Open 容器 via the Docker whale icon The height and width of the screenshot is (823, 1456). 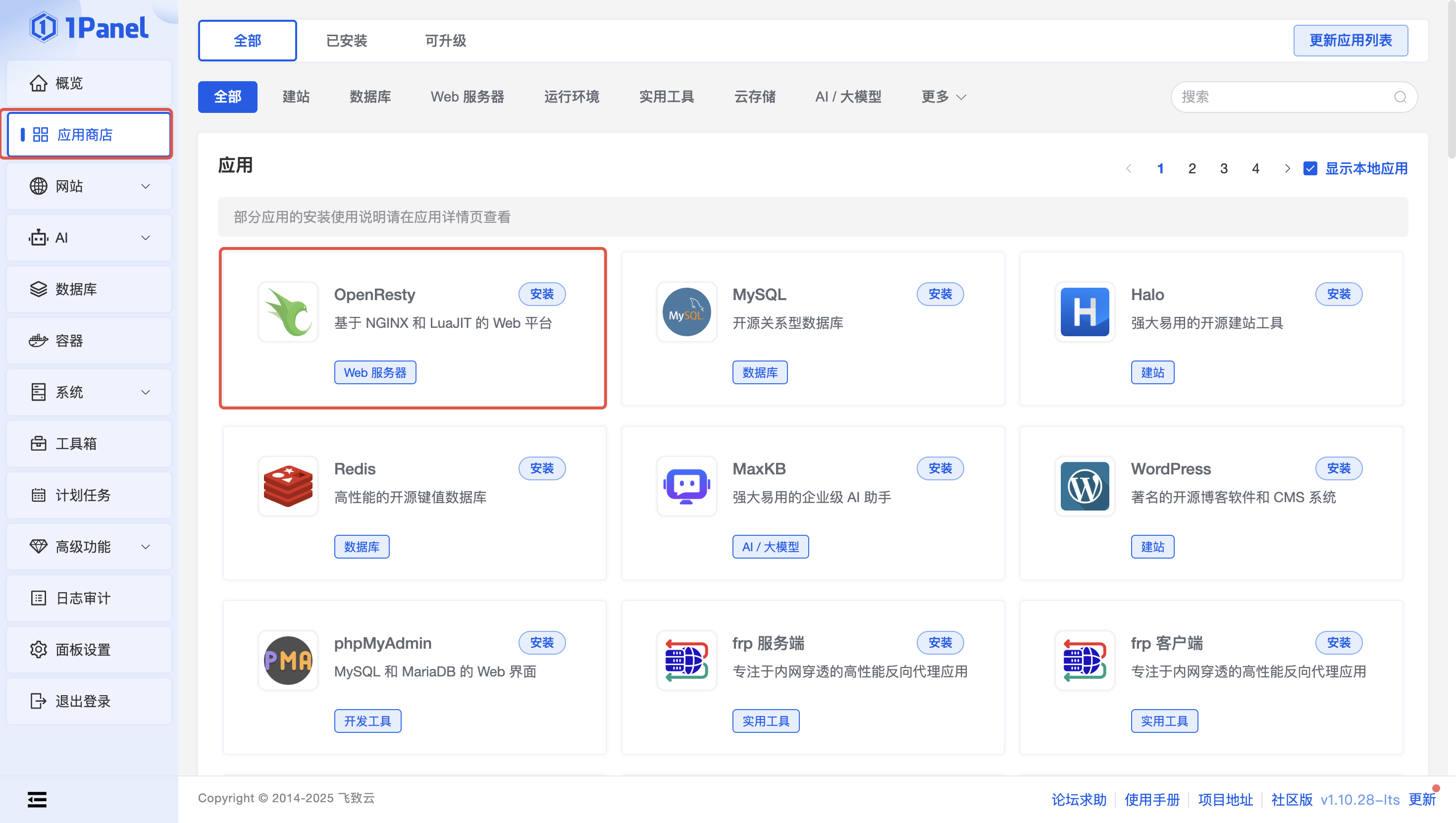(x=39, y=340)
